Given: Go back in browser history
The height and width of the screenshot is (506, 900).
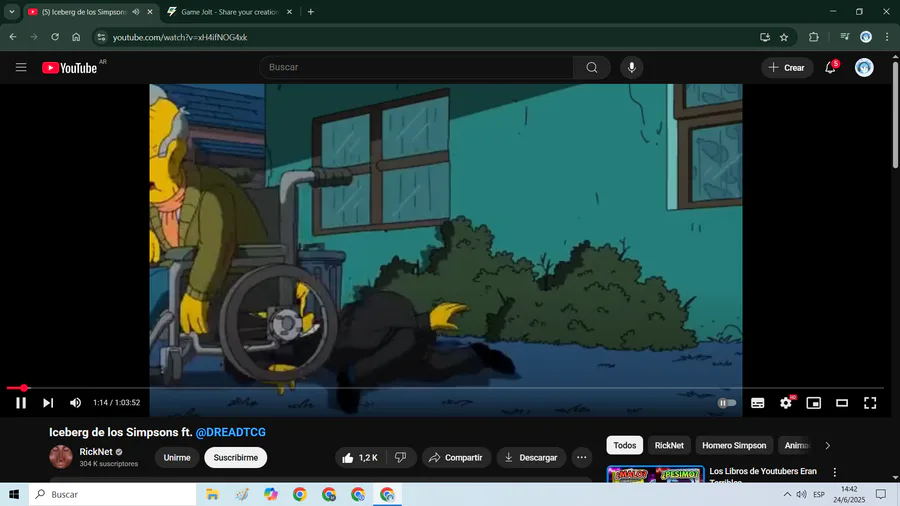Looking at the screenshot, I should click(x=13, y=37).
